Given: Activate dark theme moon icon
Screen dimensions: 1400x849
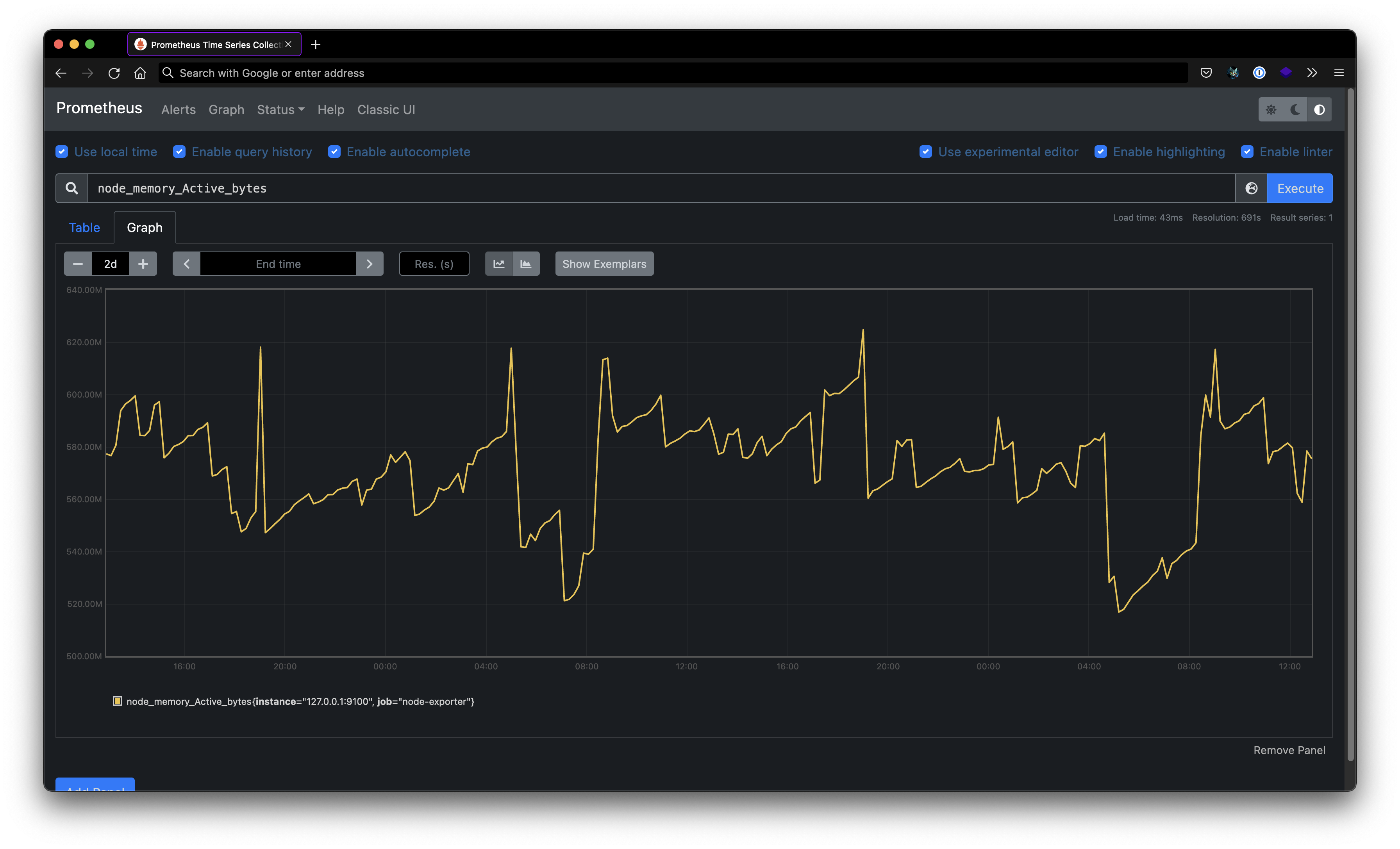Looking at the screenshot, I should [x=1295, y=110].
